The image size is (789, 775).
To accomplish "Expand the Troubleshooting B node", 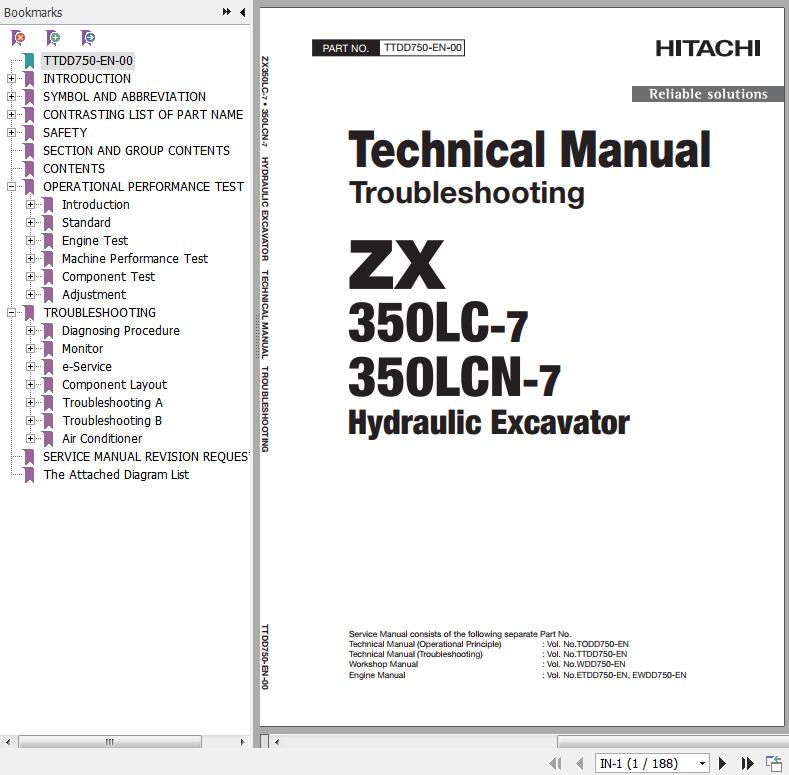I will point(30,421).
